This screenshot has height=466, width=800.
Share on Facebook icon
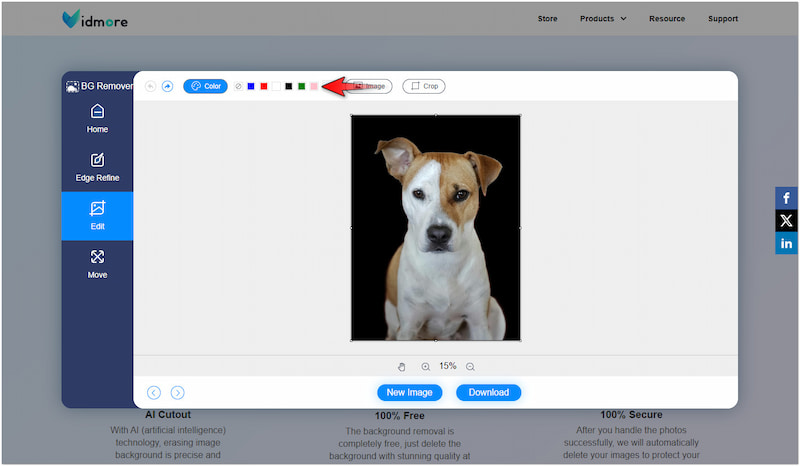point(786,198)
